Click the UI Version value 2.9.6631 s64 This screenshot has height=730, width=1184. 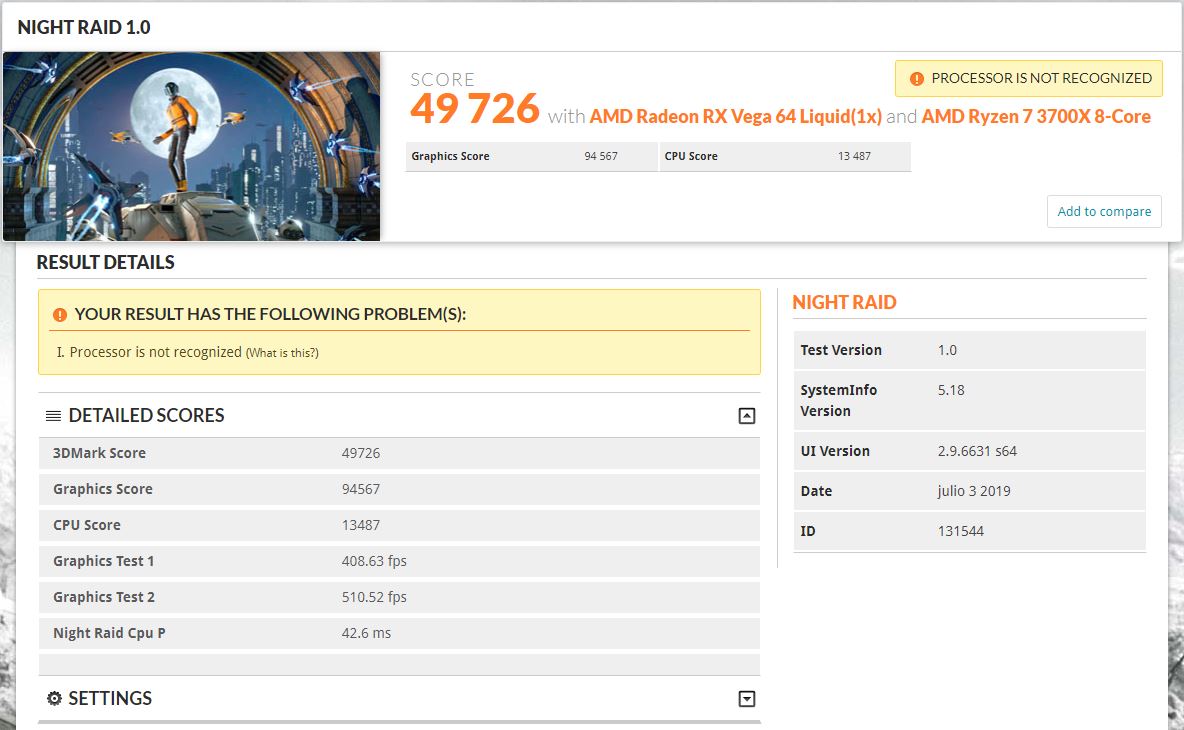tap(977, 451)
